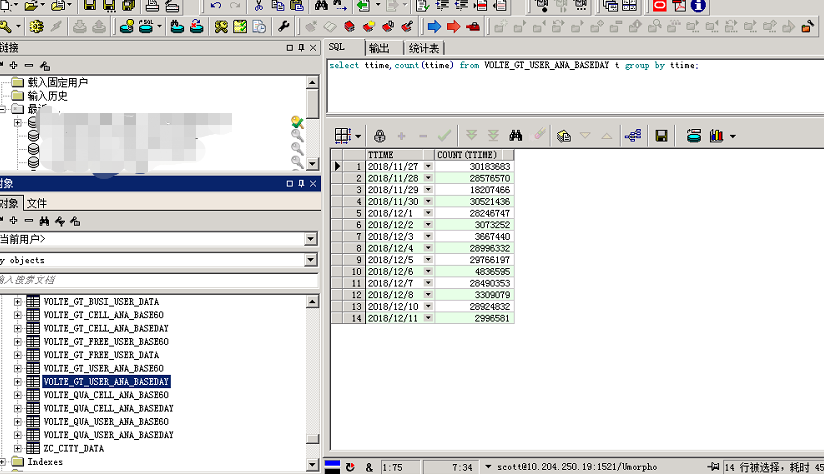Click the connected-nodes link icon in grid toolbar
The image size is (824, 474).
(633, 136)
